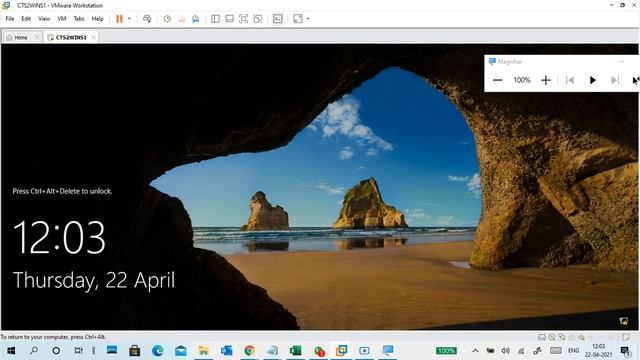
Task: Expand the stretch guest dropdown arrow
Action: pos(308,19)
